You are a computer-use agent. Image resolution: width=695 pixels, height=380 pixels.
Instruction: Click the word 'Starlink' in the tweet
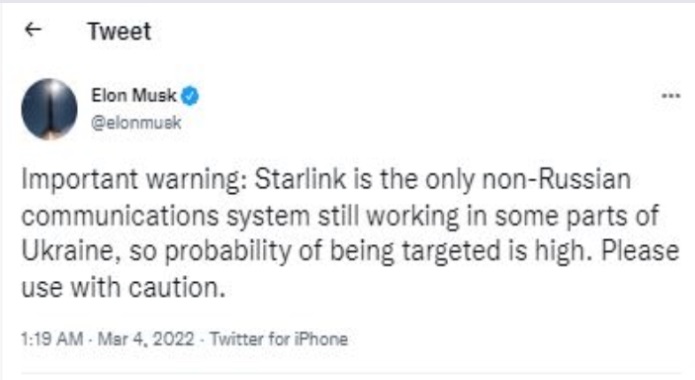click(300, 179)
